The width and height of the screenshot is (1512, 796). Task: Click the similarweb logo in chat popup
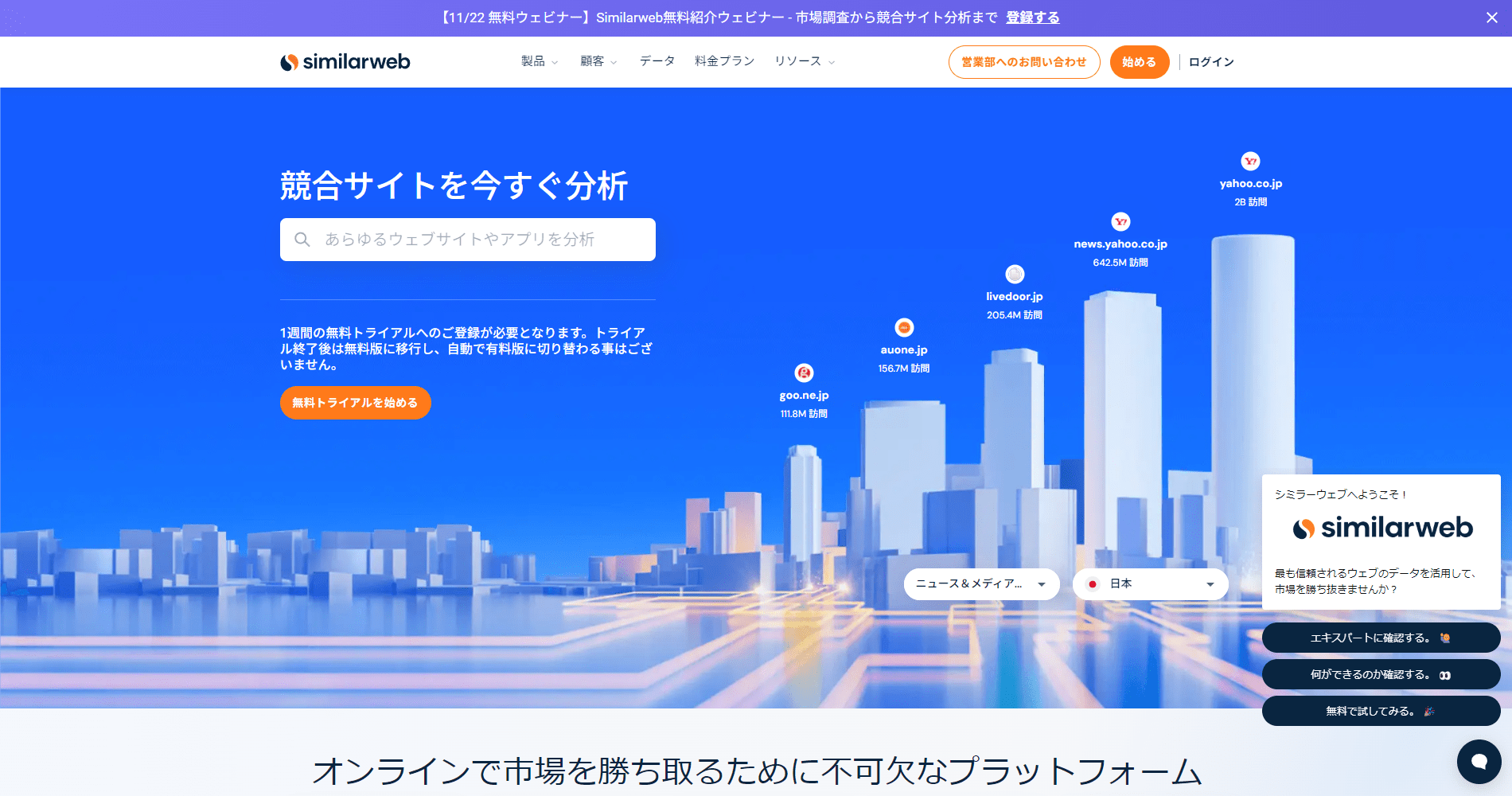[1382, 528]
